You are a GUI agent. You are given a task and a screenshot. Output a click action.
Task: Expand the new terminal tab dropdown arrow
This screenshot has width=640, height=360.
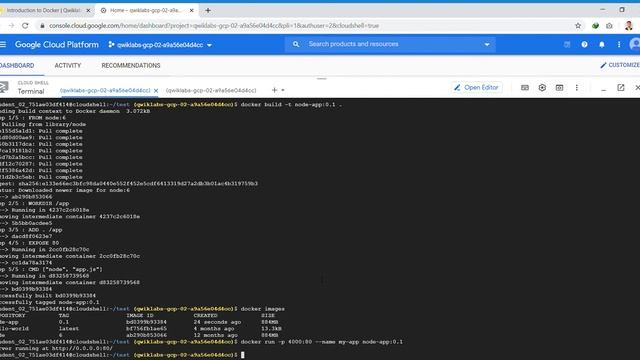coord(283,90)
